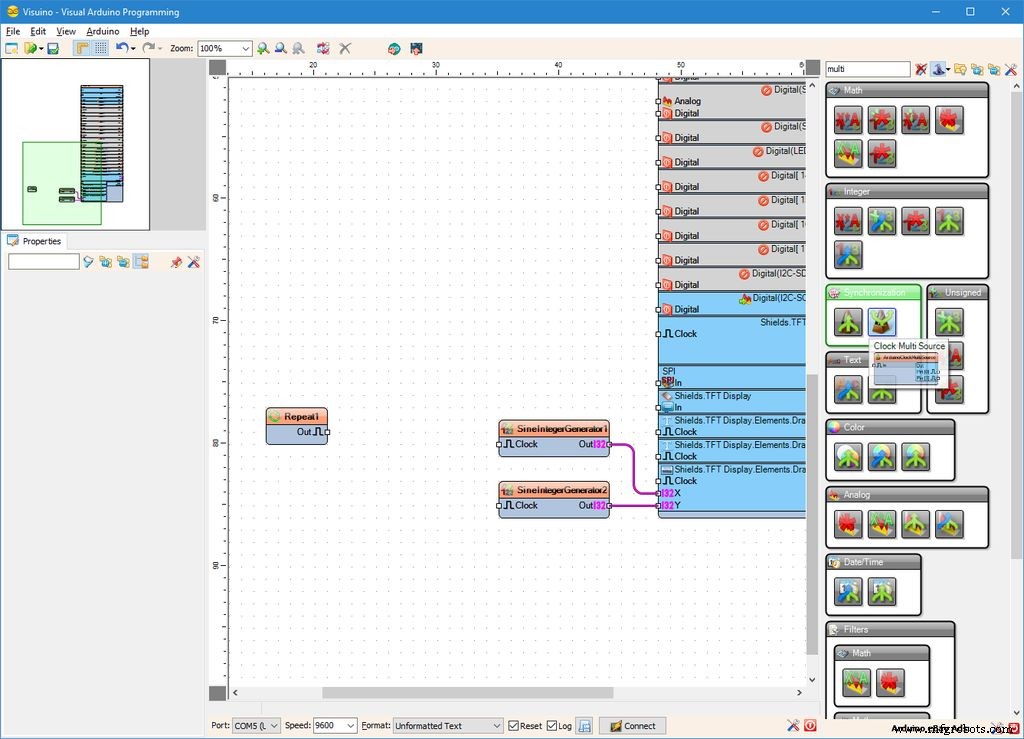This screenshot has height=739, width=1024.
Task: Select the Zoom Out magnifier icon
Action: pyautogui.click(x=280, y=47)
